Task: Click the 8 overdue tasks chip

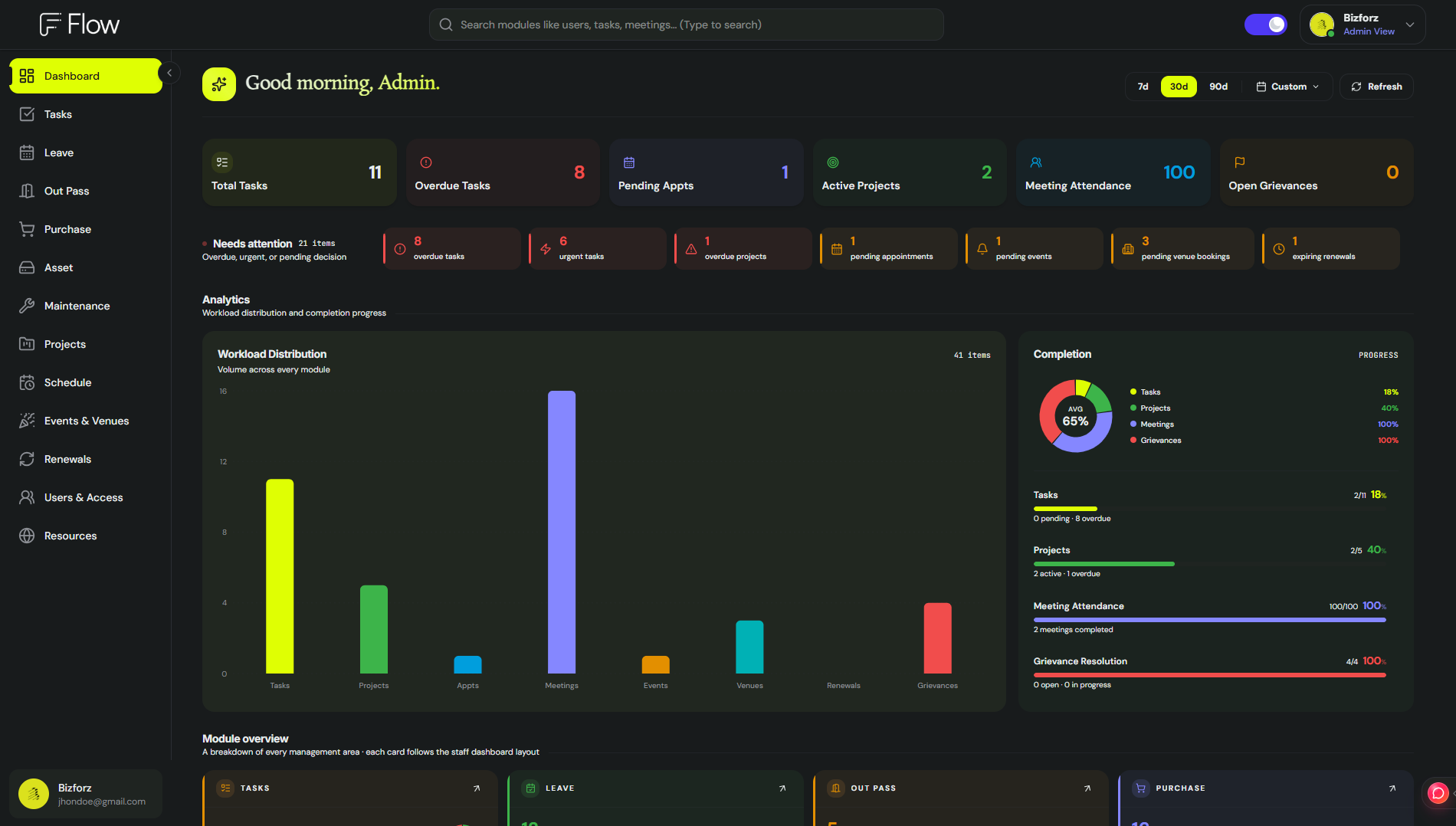Action: click(452, 248)
